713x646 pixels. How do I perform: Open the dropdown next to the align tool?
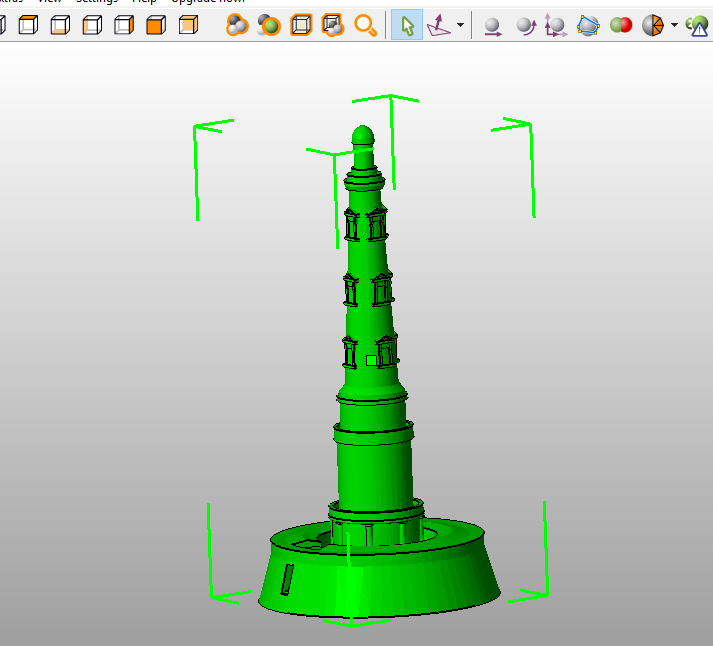[461, 25]
